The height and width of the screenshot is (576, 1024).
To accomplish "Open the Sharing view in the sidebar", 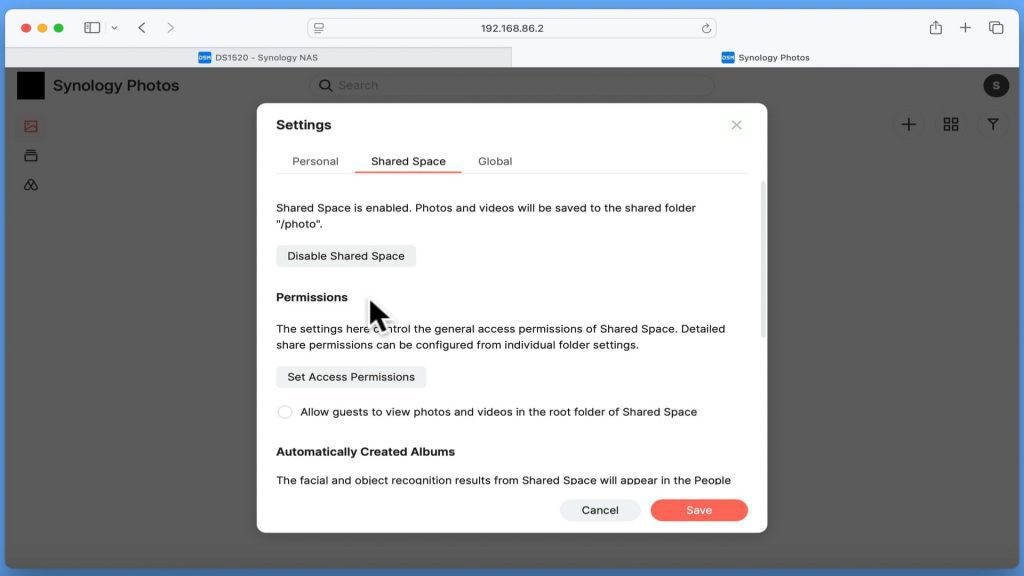I will (31, 185).
